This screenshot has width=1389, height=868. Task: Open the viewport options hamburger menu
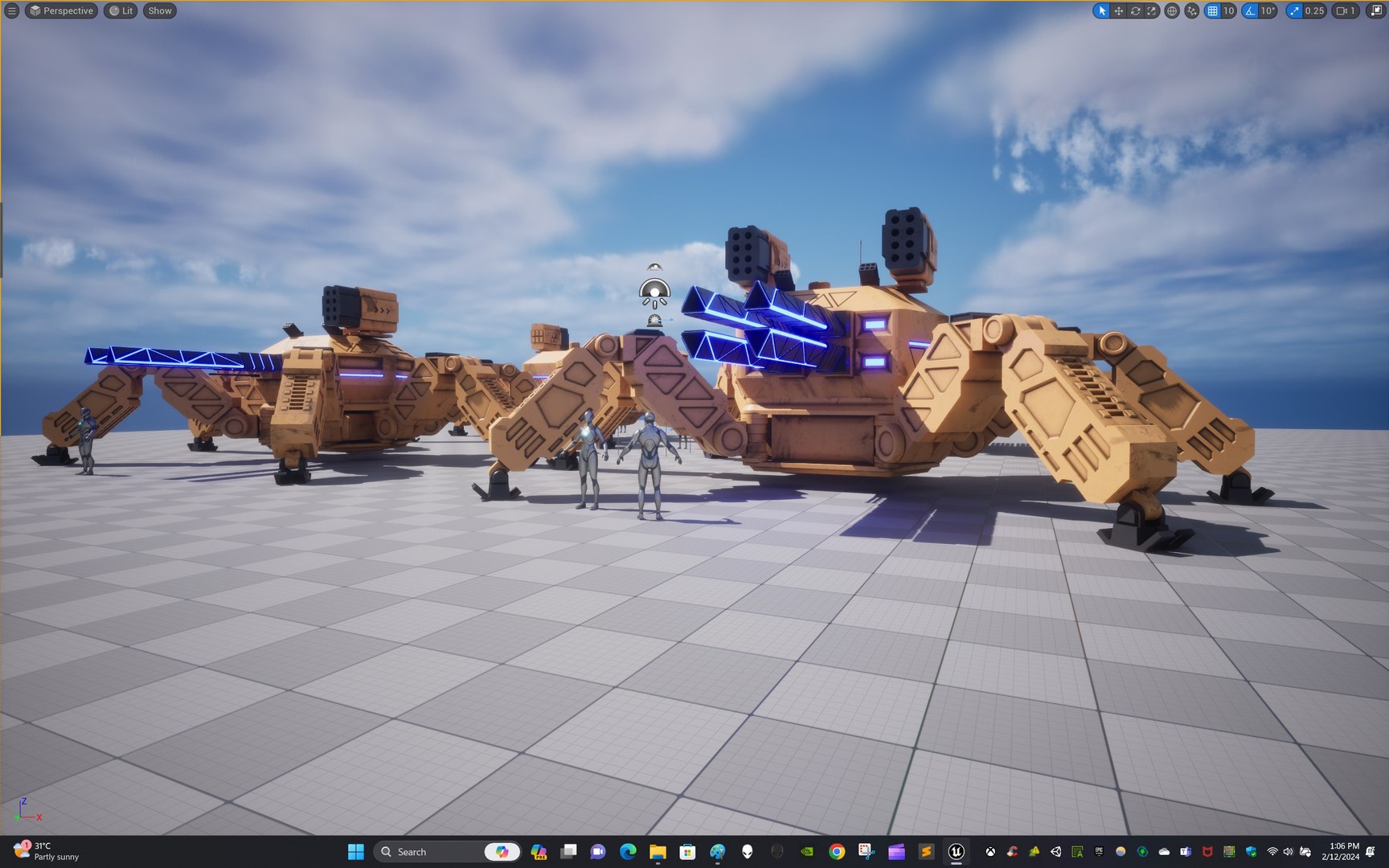coord(11,10)
